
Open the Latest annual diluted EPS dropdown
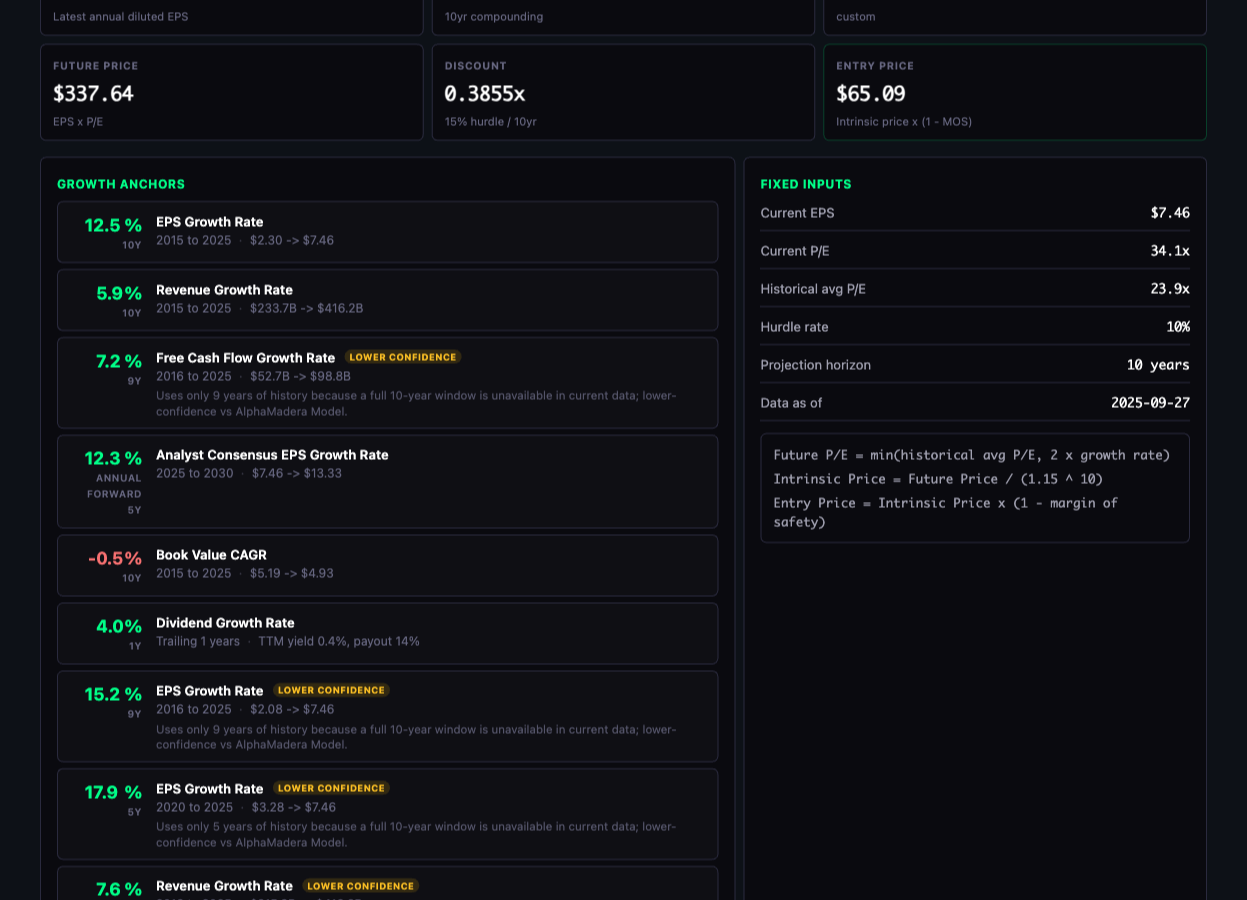(232, 16)
